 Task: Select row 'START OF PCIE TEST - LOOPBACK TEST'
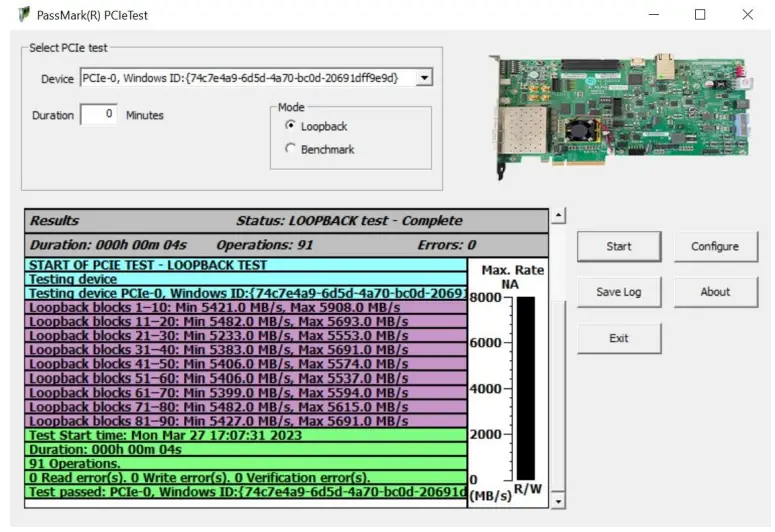click(x=246, y=265)
